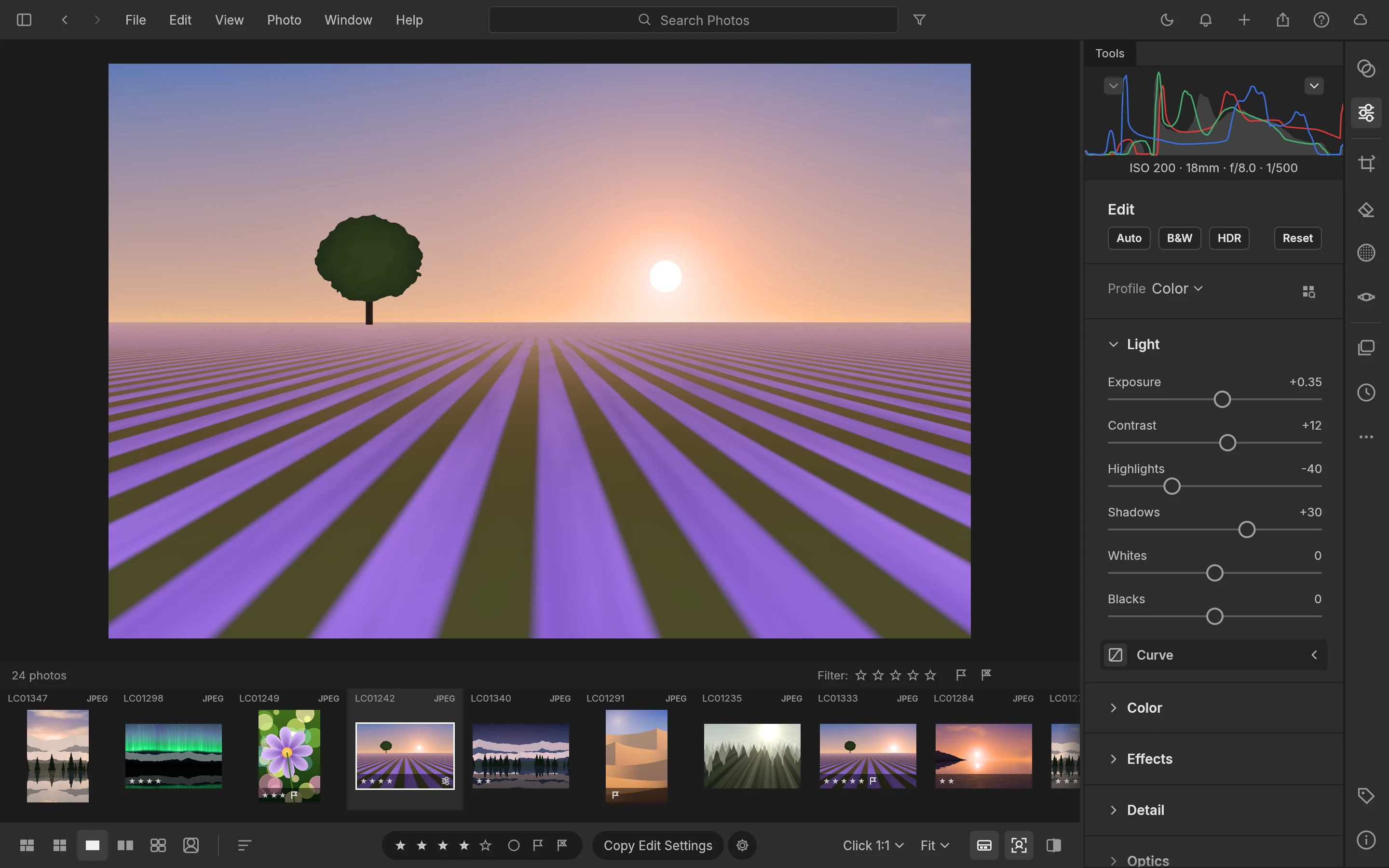This screenshot has width=1389, height=868.
Task: Select the Healing eraser tool
Action: tap(1366, 210)
